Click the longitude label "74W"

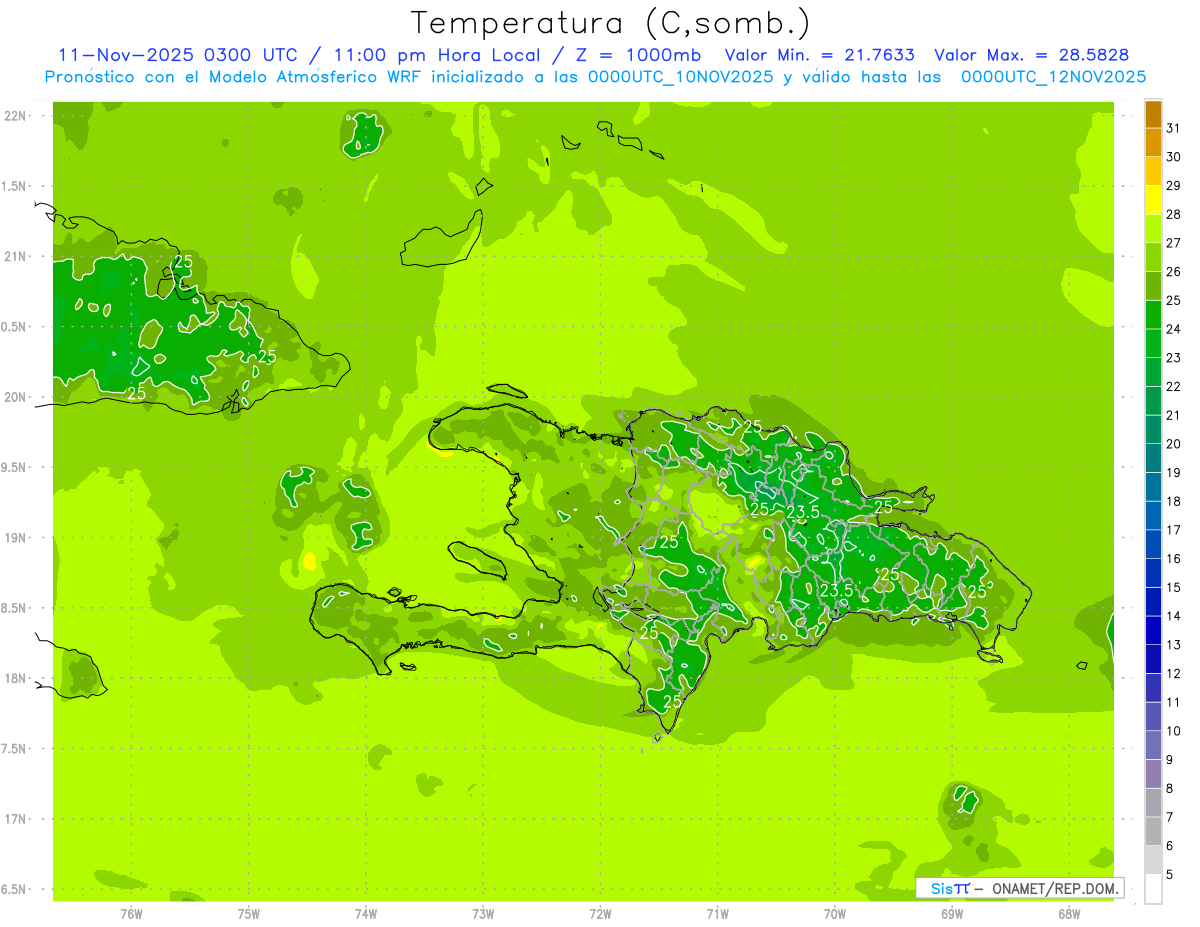pos(366,913)
